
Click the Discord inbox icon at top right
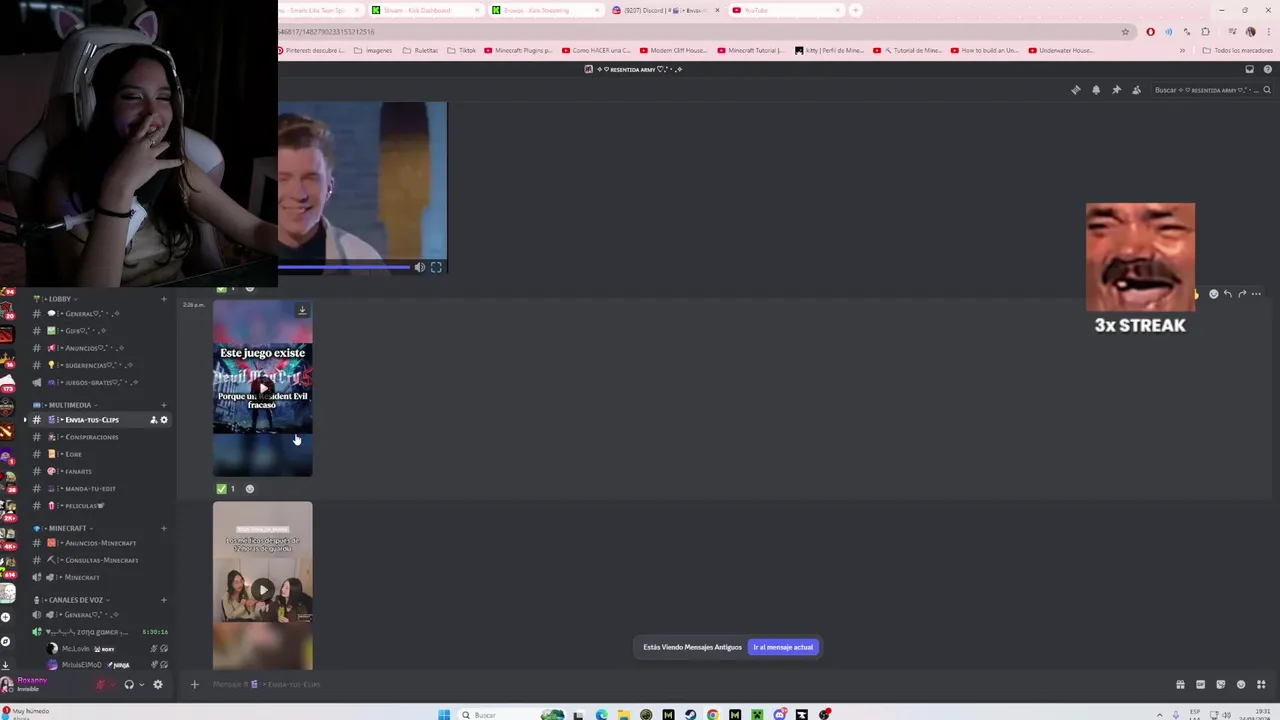point(1249,69)
